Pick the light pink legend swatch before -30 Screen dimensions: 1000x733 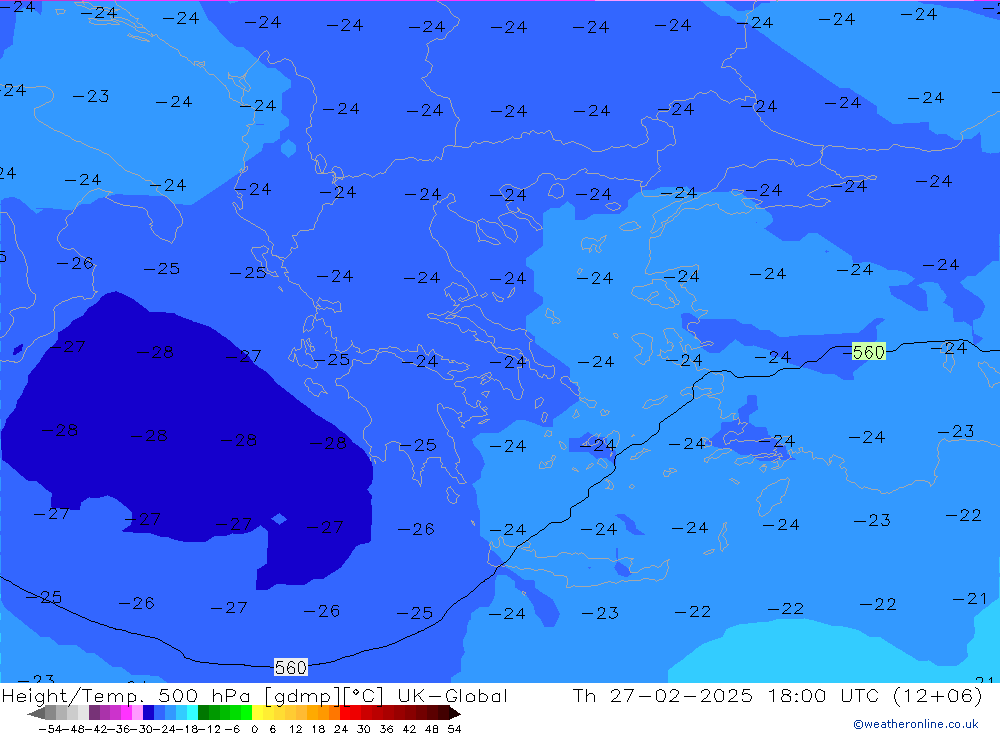137,713
